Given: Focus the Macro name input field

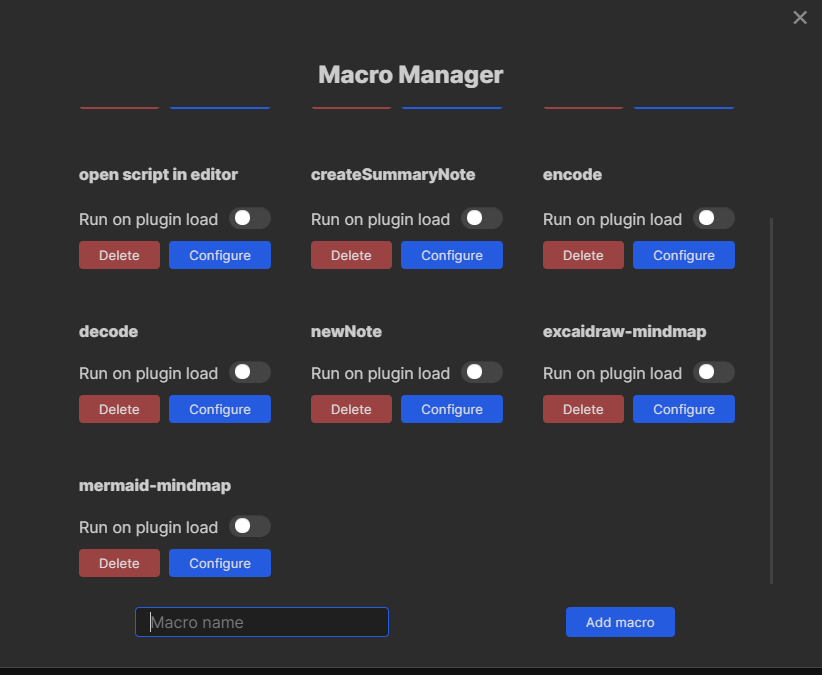Looking at the screenshot, I should tap(262, 622).
